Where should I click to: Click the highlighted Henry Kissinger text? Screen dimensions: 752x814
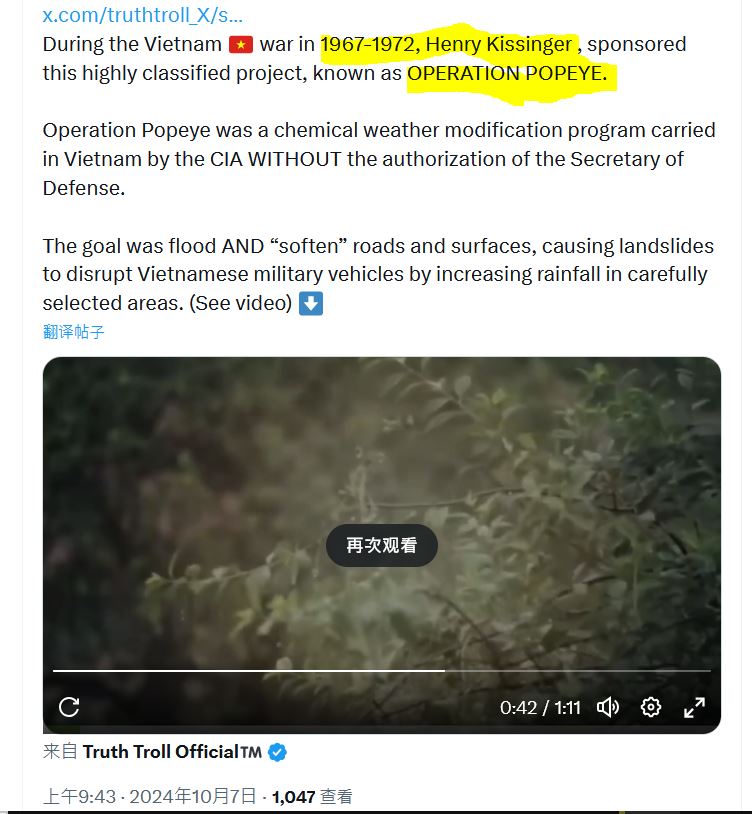[499, 45]
